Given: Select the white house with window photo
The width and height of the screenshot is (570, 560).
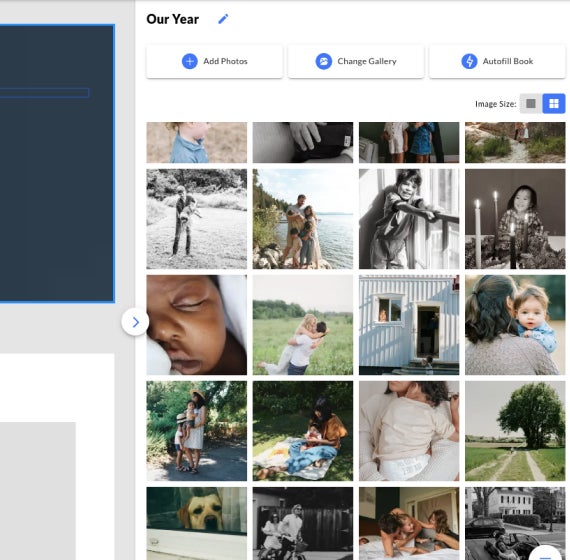Looking at the screenshot, I should pyautogui.click(x=409, y=325).
